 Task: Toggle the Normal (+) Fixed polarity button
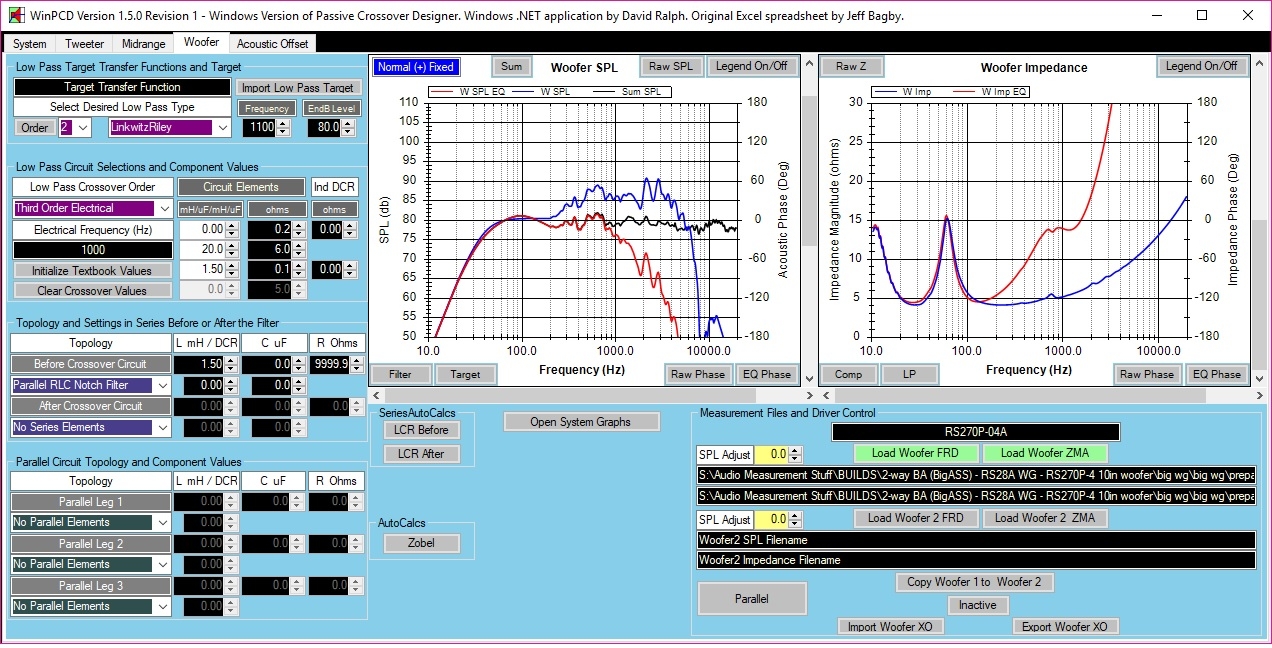415,67
